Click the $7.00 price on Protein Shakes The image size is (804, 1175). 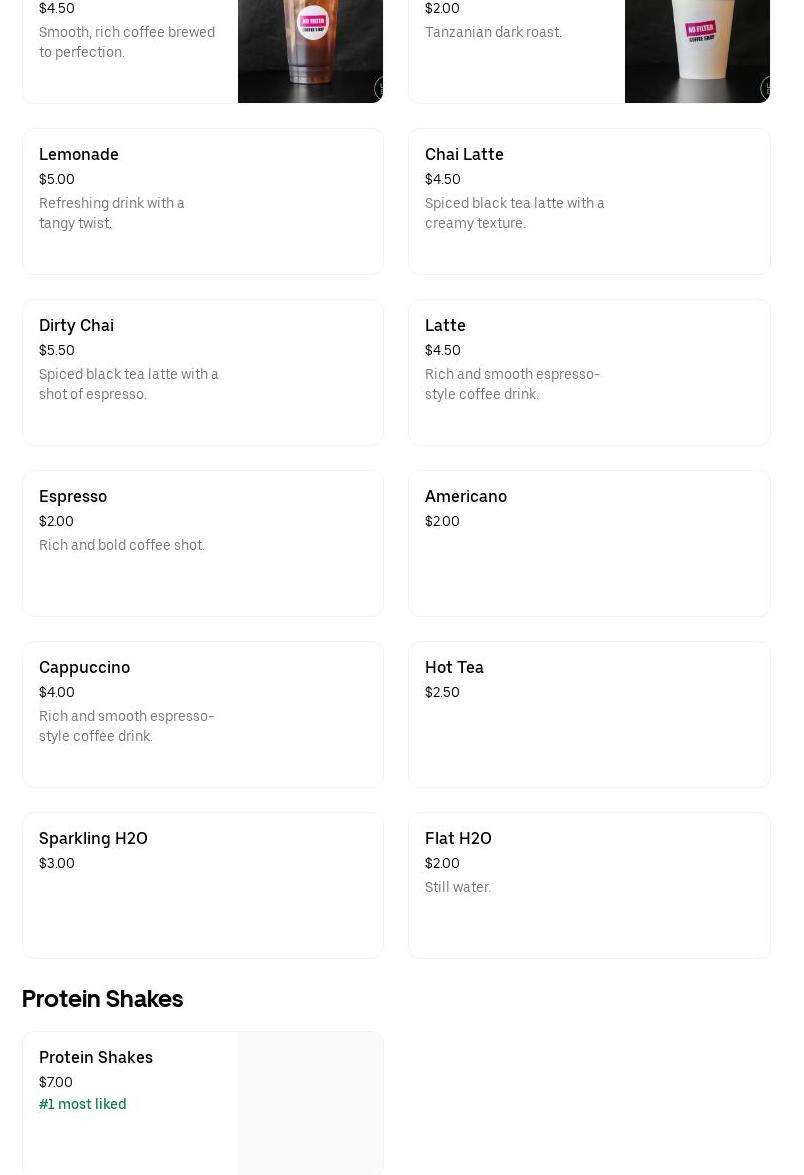[55, 1082]
